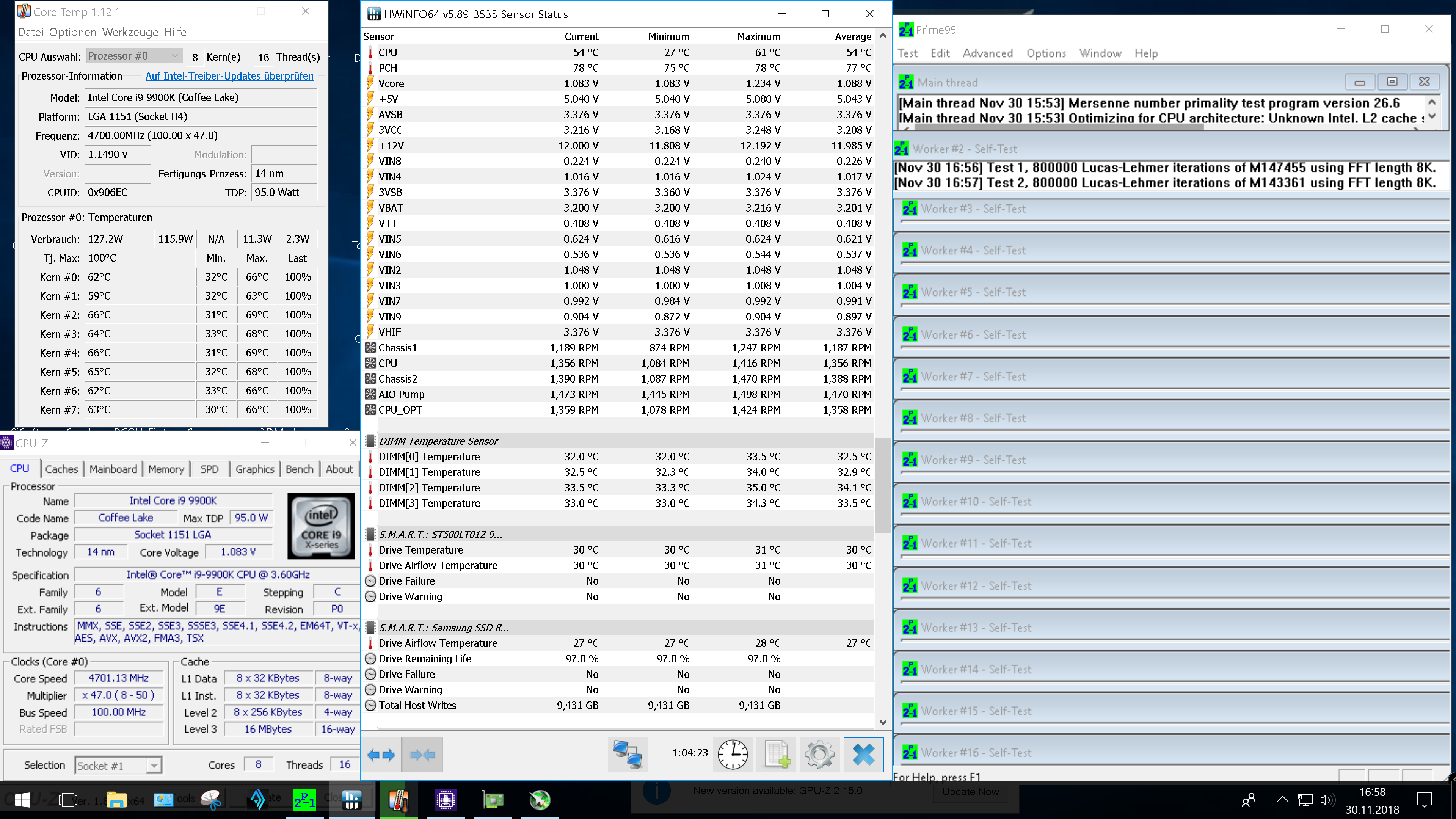Screen dimensions: 1456x819
Task: Switch to the About tab in CPU-Z
Action: 339,469
